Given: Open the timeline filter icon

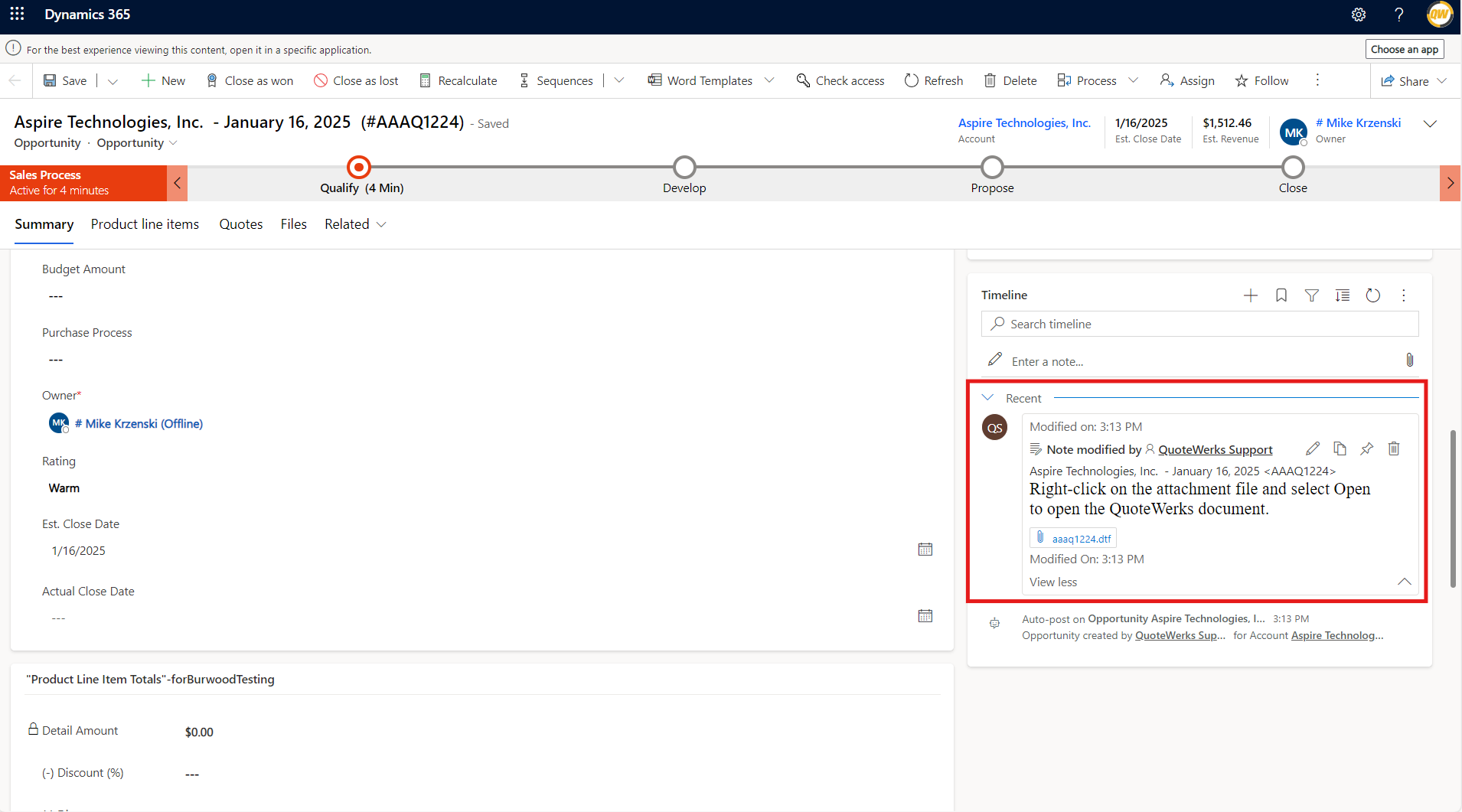Looking at the screenshot, I should 1311,295.
